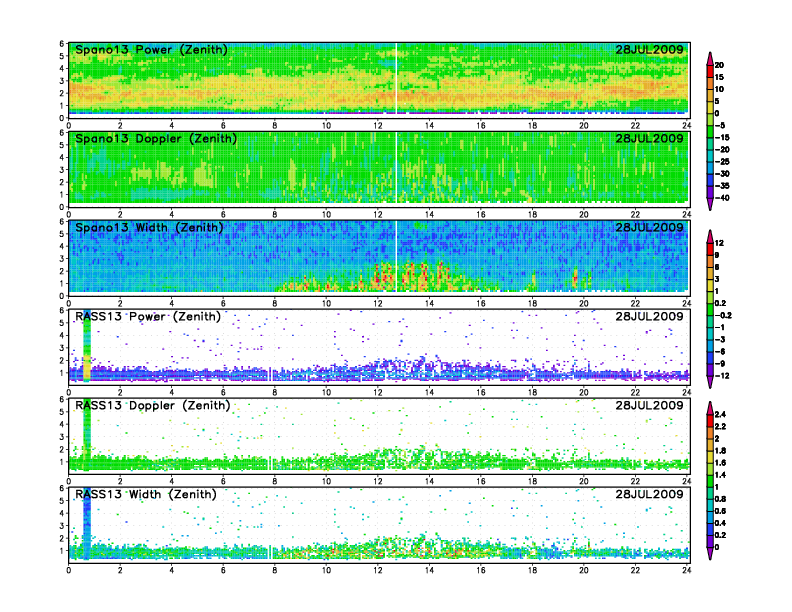Viewport: 792px width, 612px height.
Task: Click the 'Spano13 Power (Zenith)' panel title
Action: (x=151, y=49)
